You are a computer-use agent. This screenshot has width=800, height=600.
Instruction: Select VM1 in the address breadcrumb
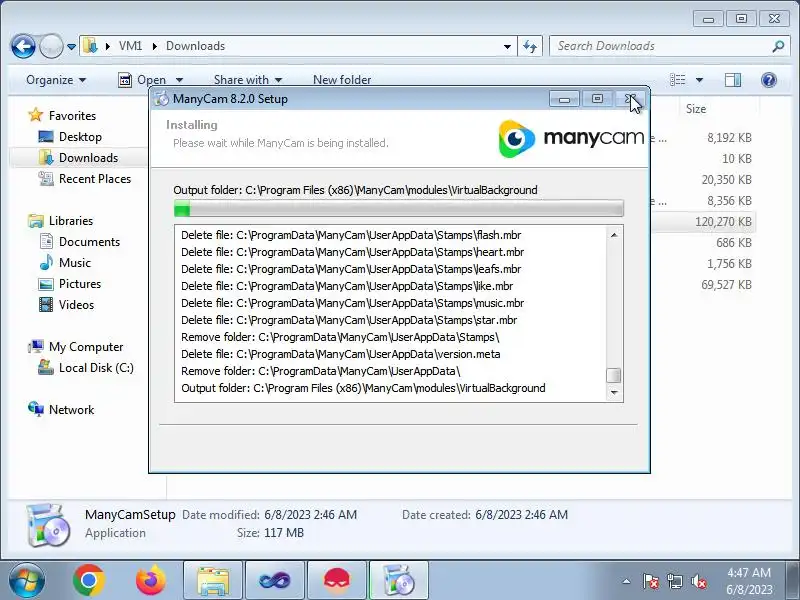[130, 46]
